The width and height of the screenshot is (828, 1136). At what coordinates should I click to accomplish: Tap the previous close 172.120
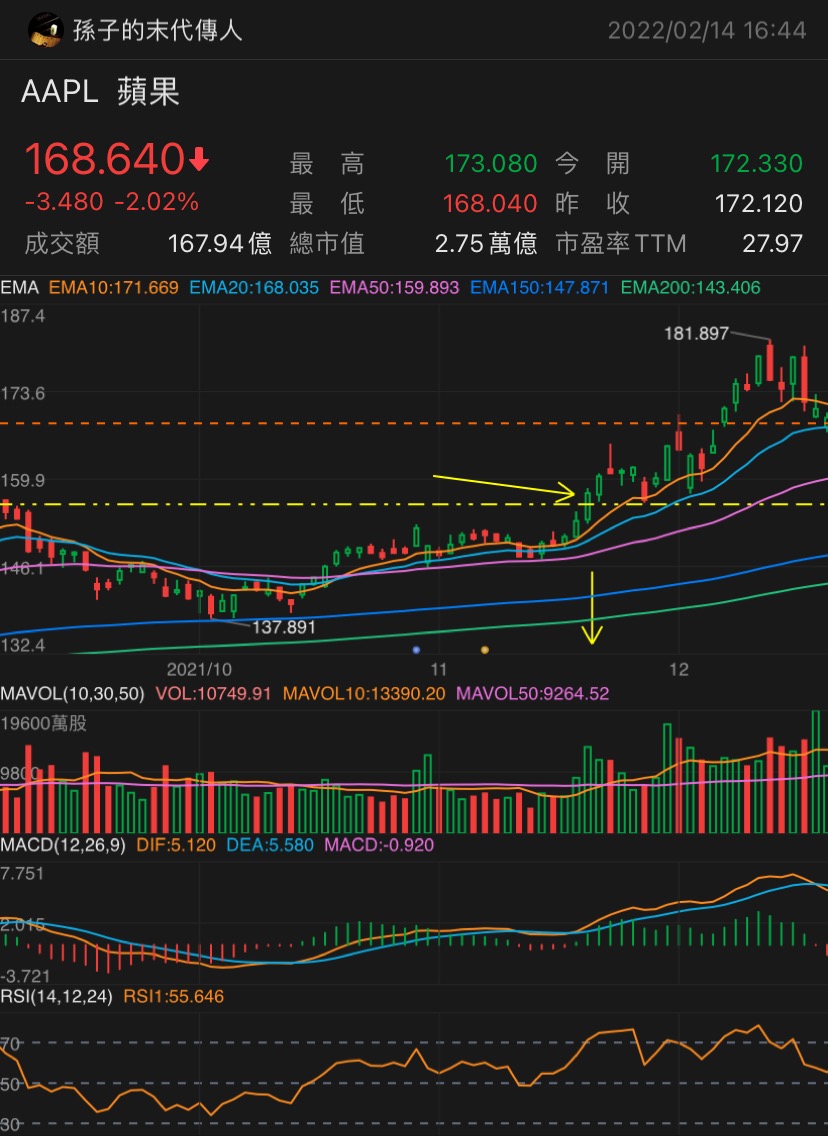point(758,203)
